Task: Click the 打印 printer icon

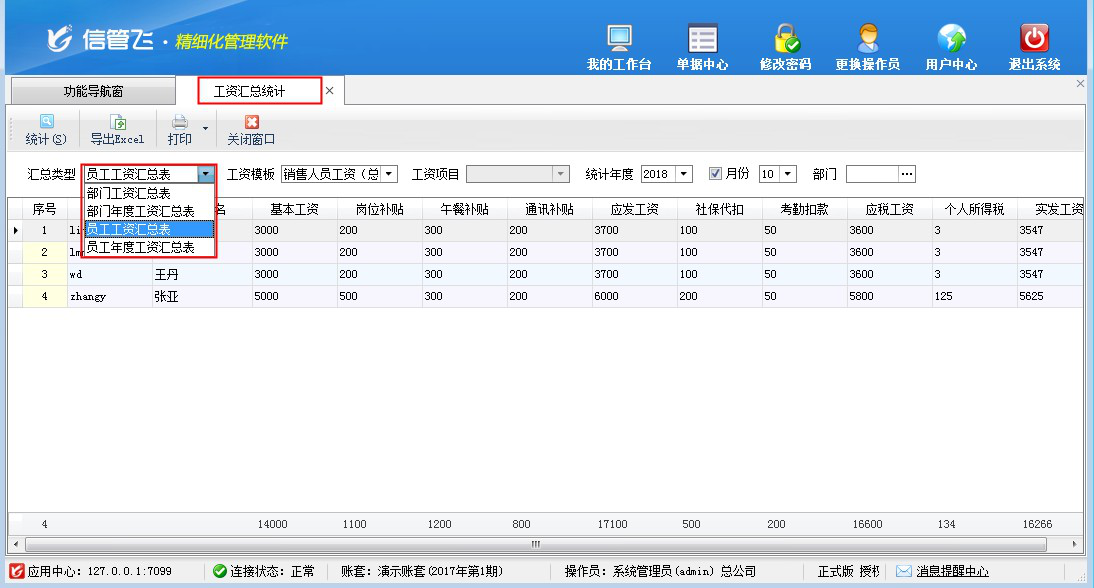Action: click(x=180, y=130)
